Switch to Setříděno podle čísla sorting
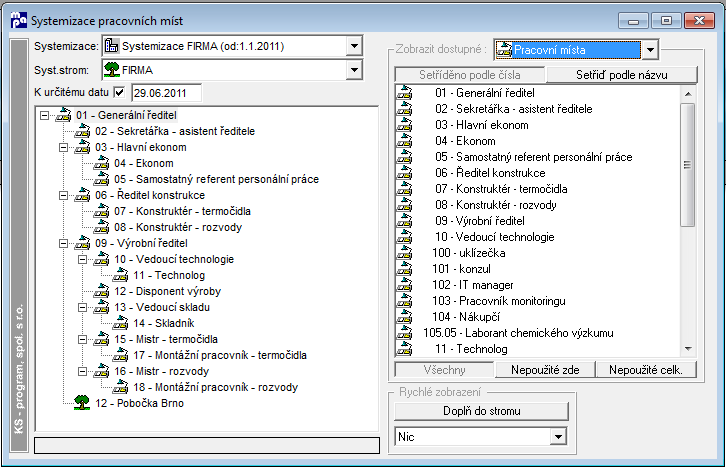The width and height of the screenshot is (726, 468). coord(469,75)
